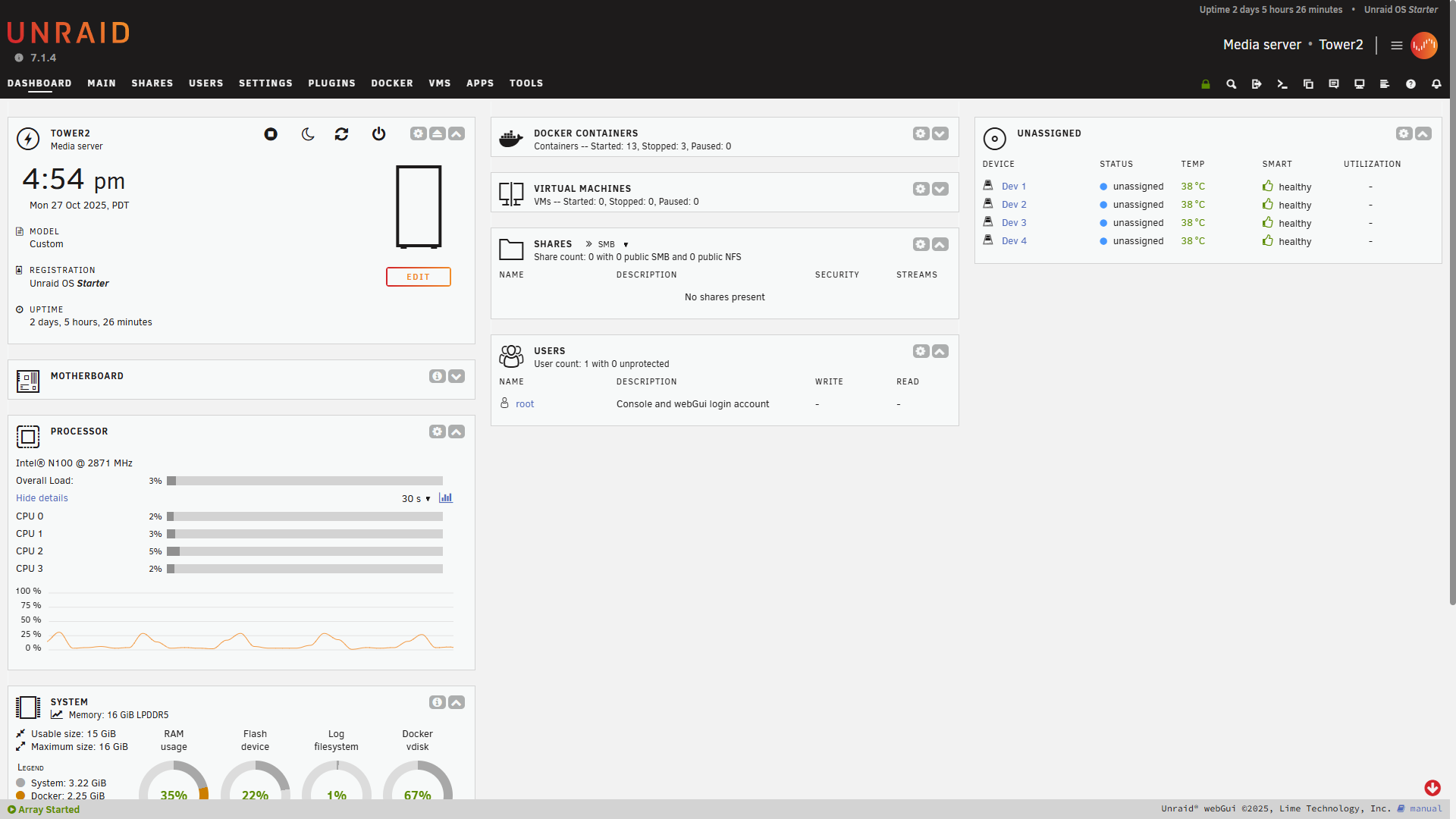Open the 30 s interval dropdown
Screen dimensions: 1456x819
click(x=416, y=499)
